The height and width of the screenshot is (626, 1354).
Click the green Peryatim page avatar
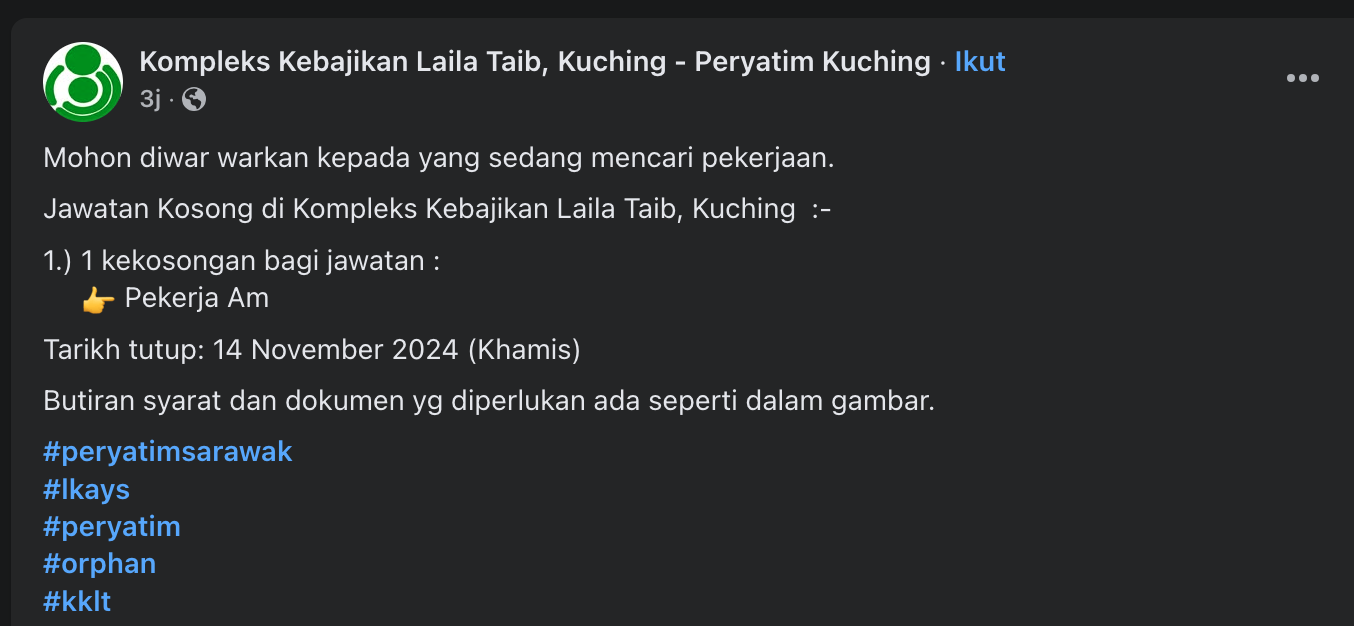[x=83, y=82]
